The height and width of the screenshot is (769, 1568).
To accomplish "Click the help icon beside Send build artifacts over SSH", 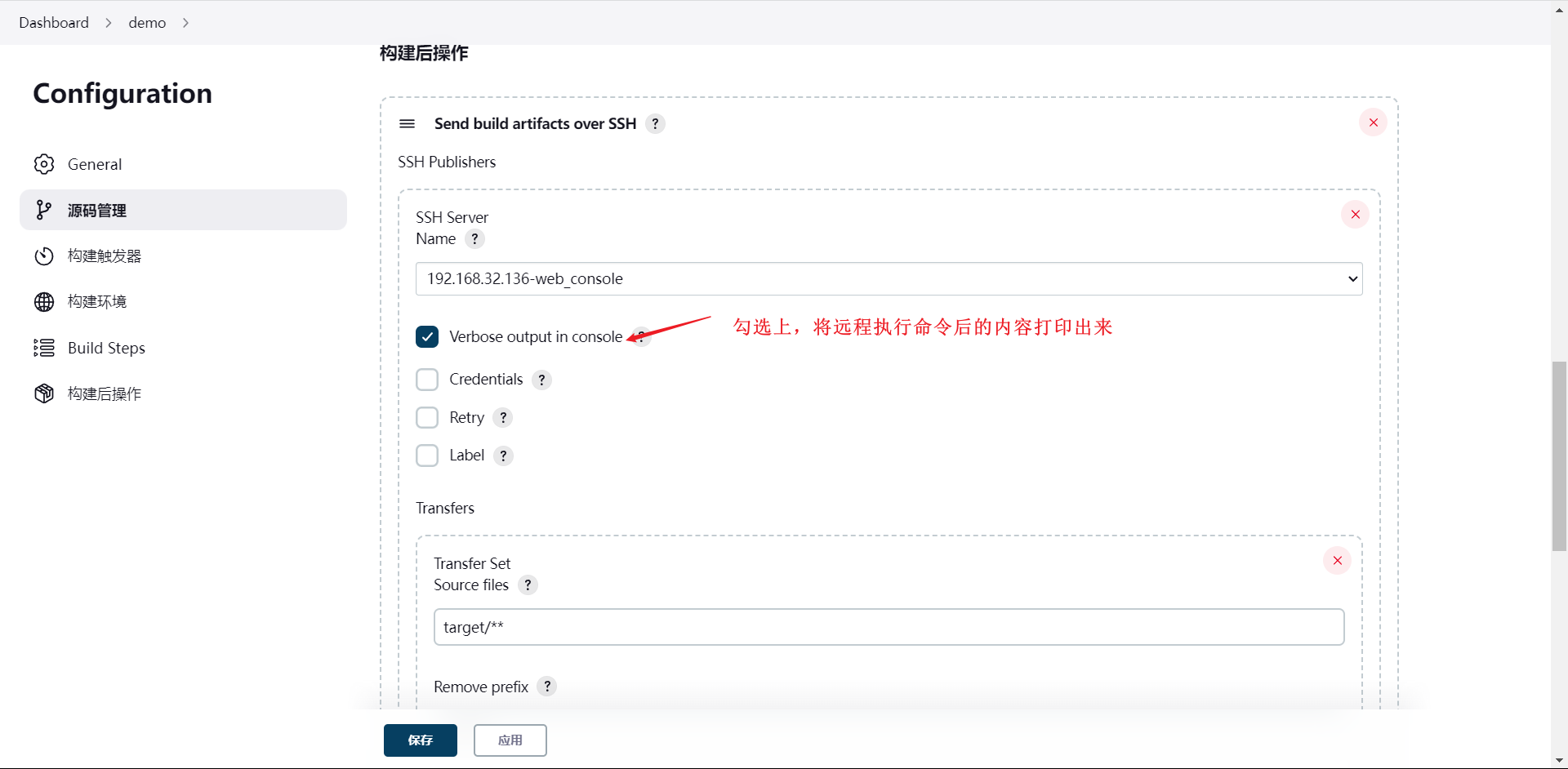I will point(655,123).
